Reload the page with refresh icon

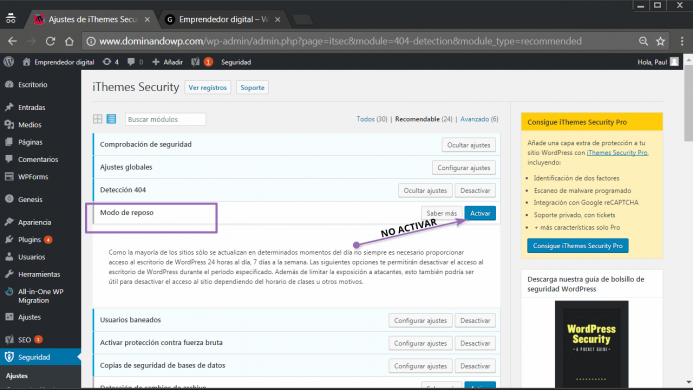point(50,41)
